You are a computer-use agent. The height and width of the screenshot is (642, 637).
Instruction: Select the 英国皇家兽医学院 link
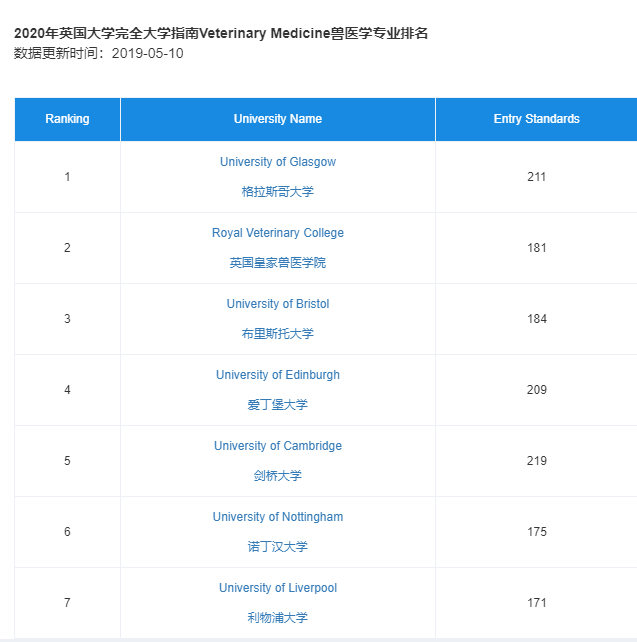(277, 263)
